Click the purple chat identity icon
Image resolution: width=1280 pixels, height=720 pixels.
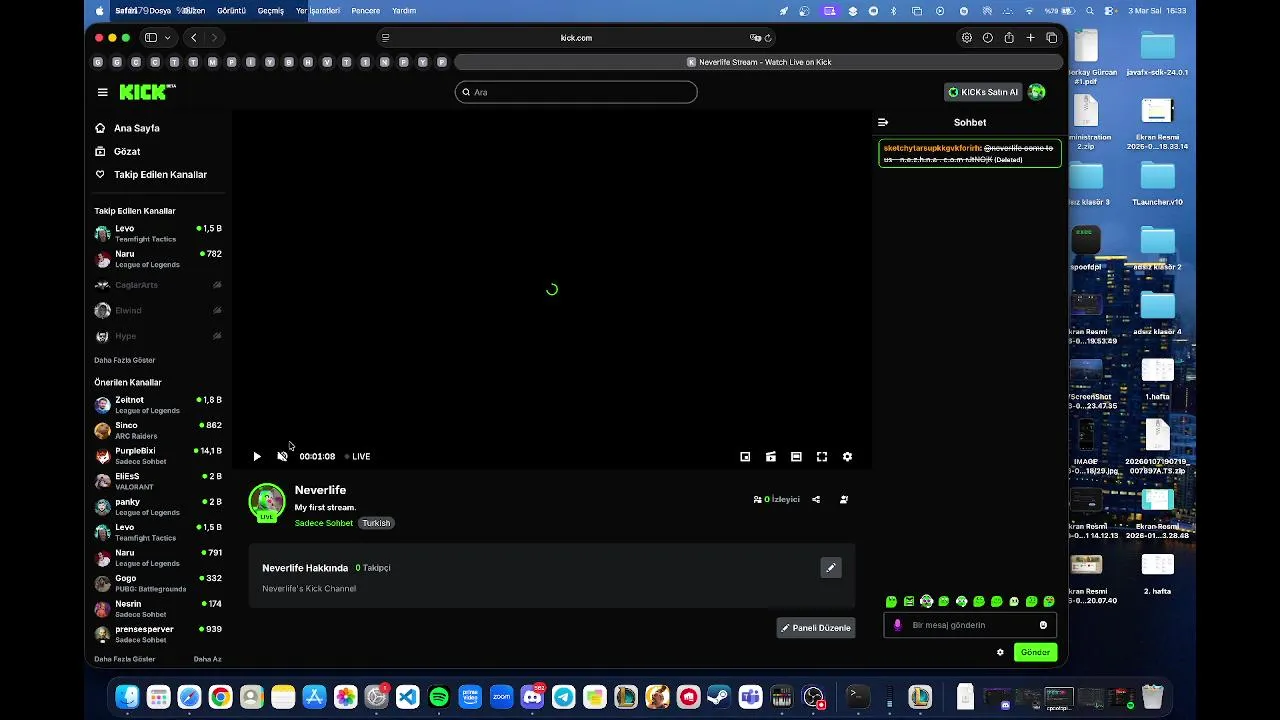[897, 625]
